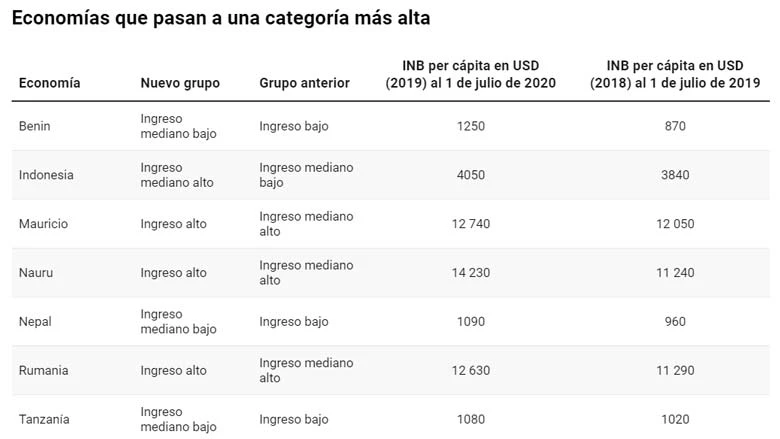Image resolution: width=780 pixels, height=439 pixels.
Task: Click Indonesia's 4050 income value
Action: (470, 175)
